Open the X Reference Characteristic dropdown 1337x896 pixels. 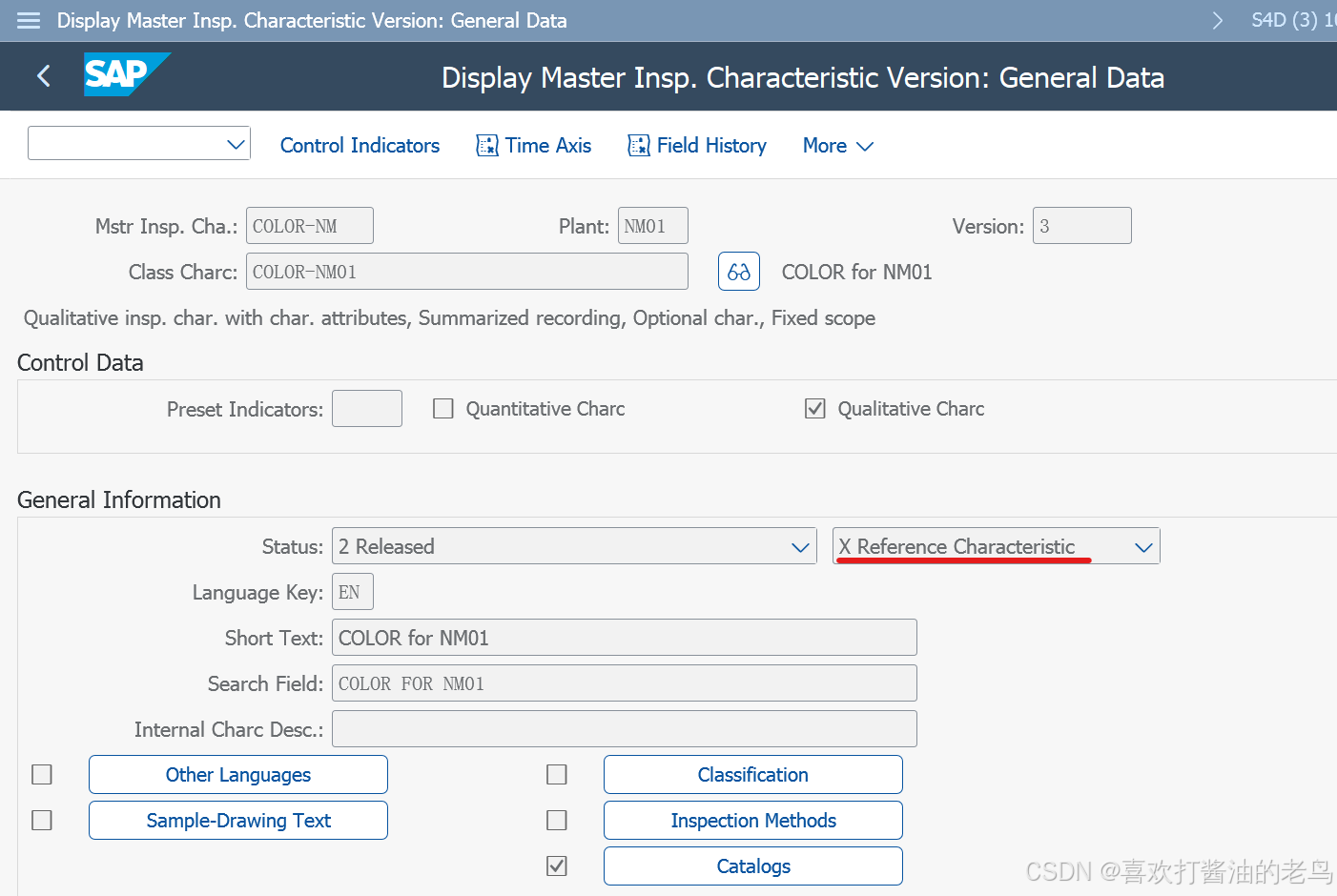click(1142, 546)
